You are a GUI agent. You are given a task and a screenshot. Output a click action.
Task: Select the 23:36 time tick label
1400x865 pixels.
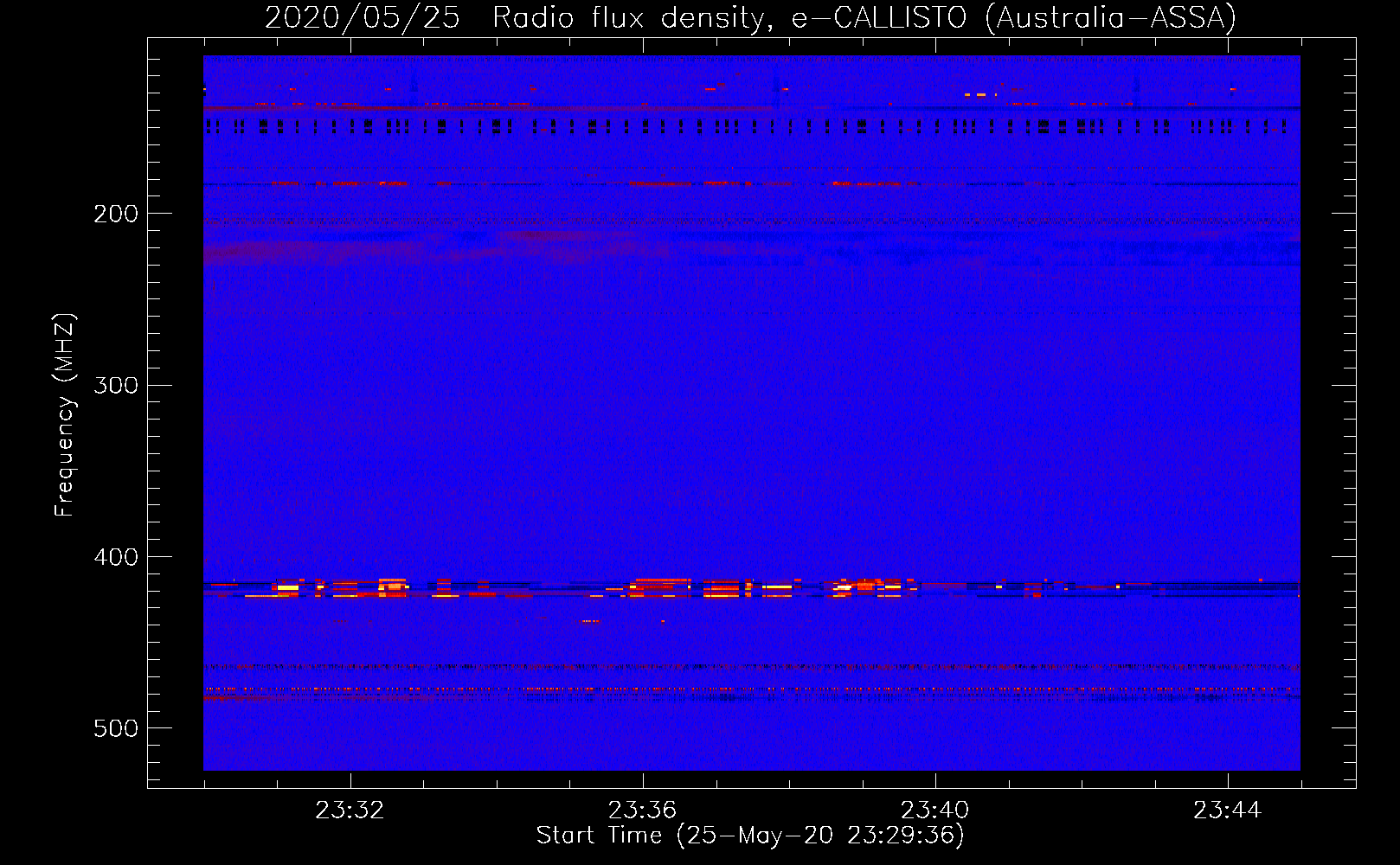(642, 811)
